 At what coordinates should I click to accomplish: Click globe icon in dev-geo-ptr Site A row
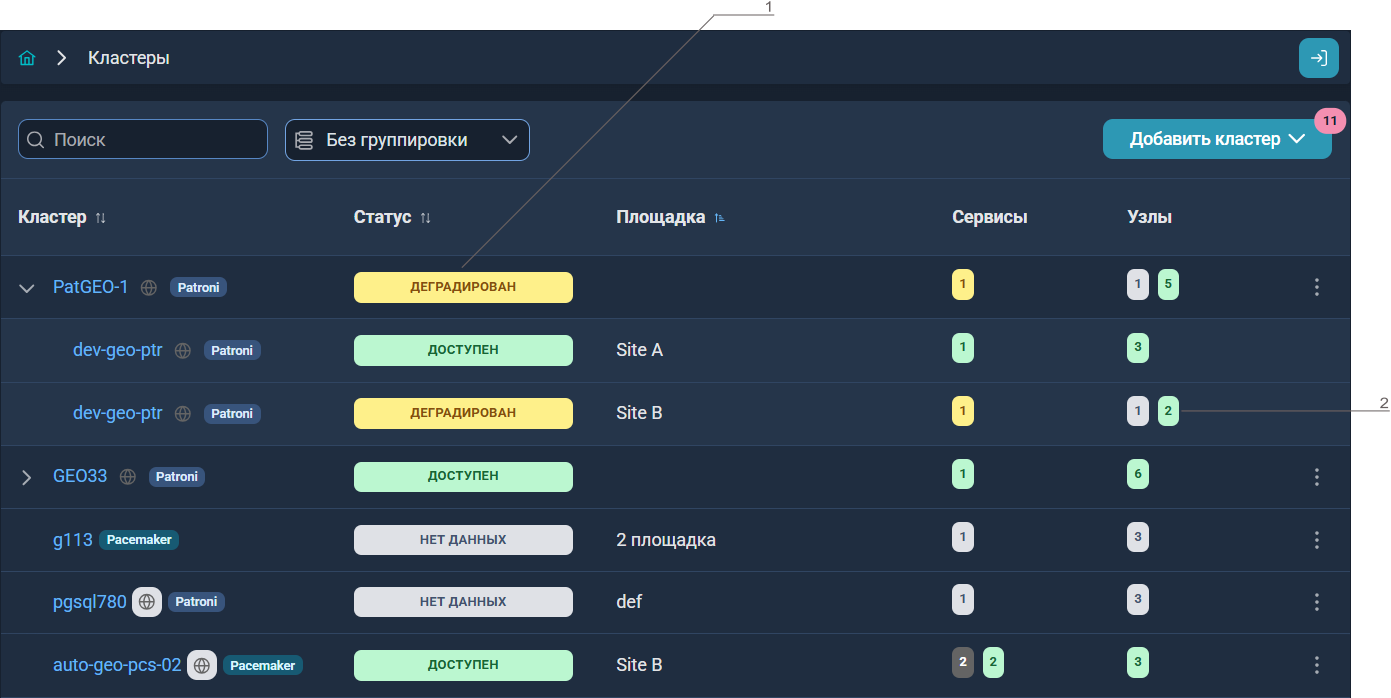point(183,351)
